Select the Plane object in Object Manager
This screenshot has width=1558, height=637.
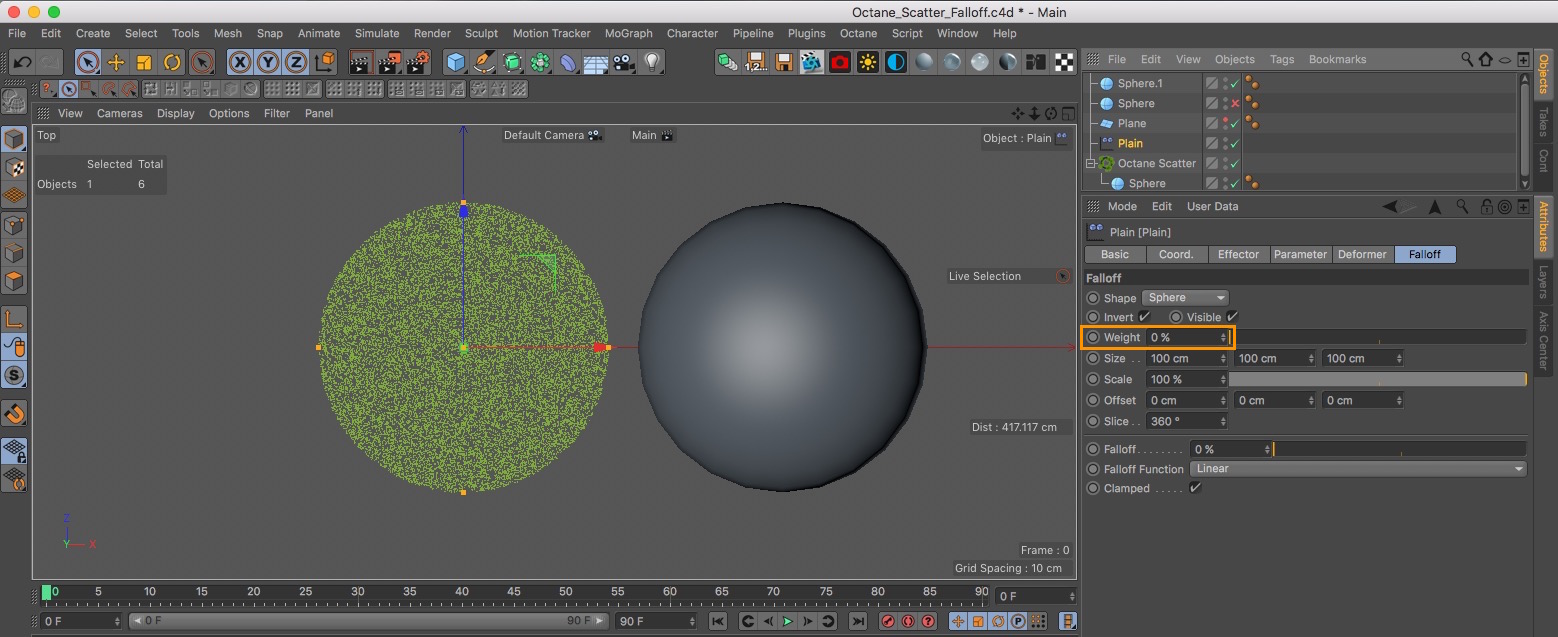(1132, 123)
